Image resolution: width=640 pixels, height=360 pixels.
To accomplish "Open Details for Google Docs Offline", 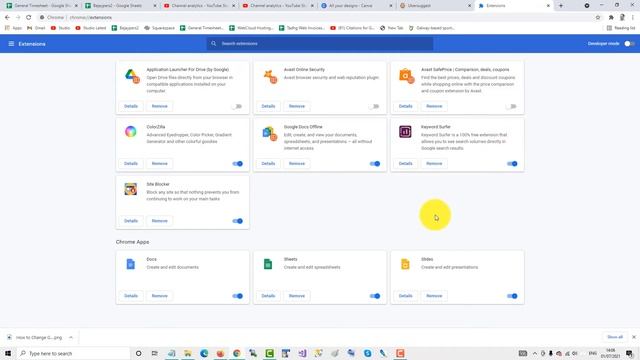I will [x=268, y=164].
